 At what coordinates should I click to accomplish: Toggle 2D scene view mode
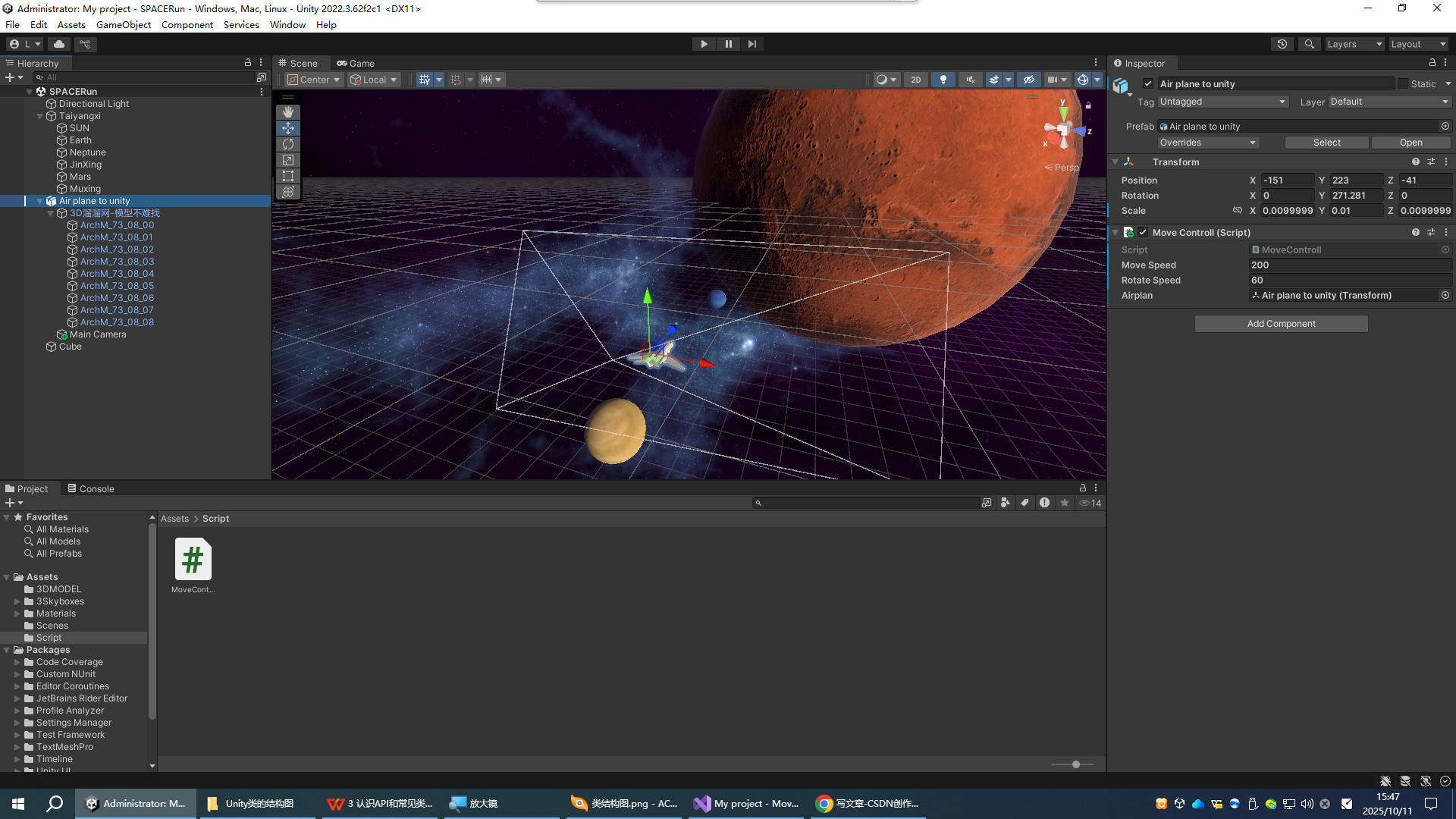[915, 80]
